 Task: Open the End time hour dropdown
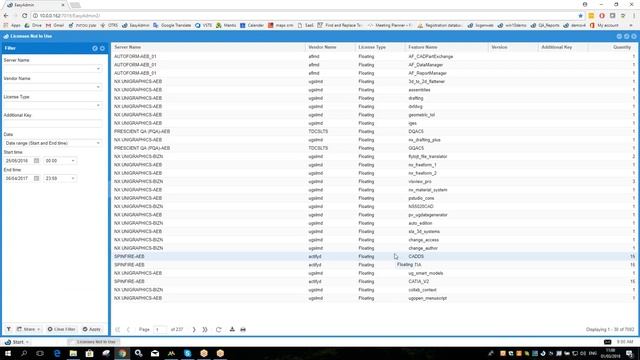coord(73,178)
